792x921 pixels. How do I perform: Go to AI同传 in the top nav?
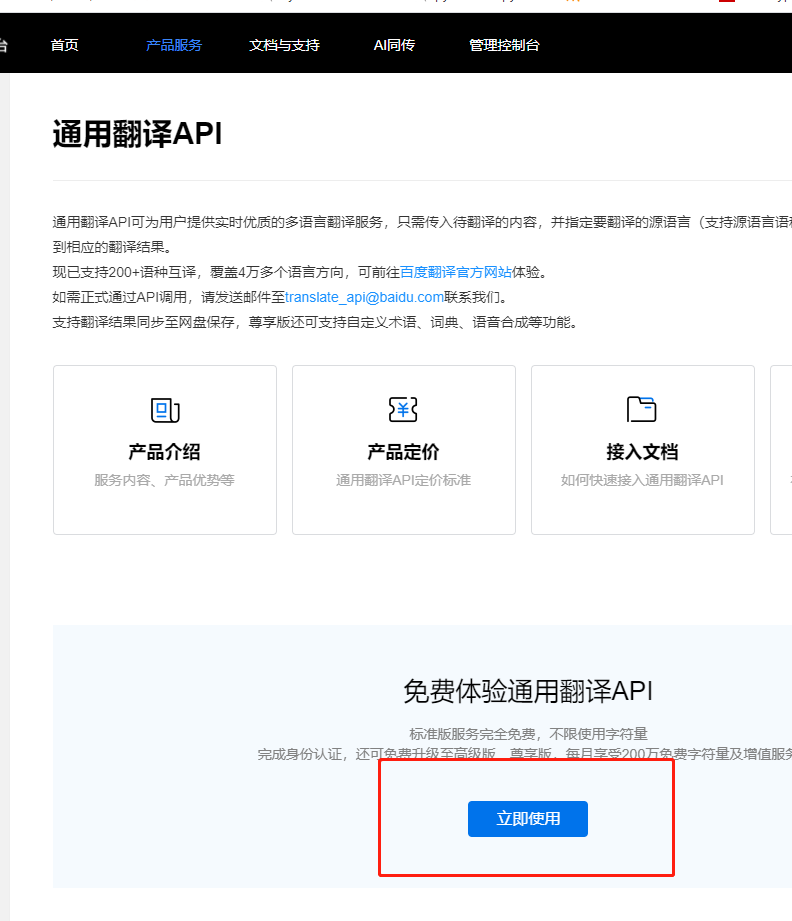tap(394, 45)
